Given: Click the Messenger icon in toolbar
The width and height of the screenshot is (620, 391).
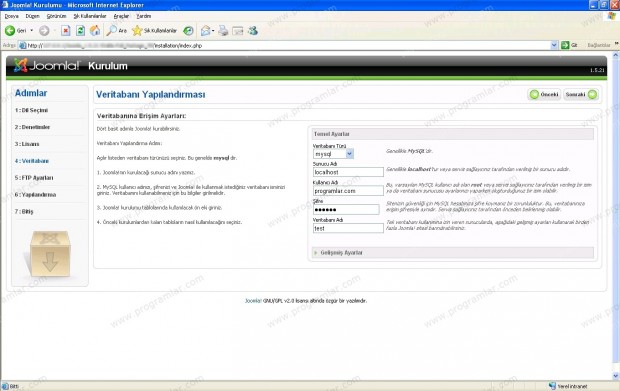Looking at the screenshot, I should [x=253, y=31].
